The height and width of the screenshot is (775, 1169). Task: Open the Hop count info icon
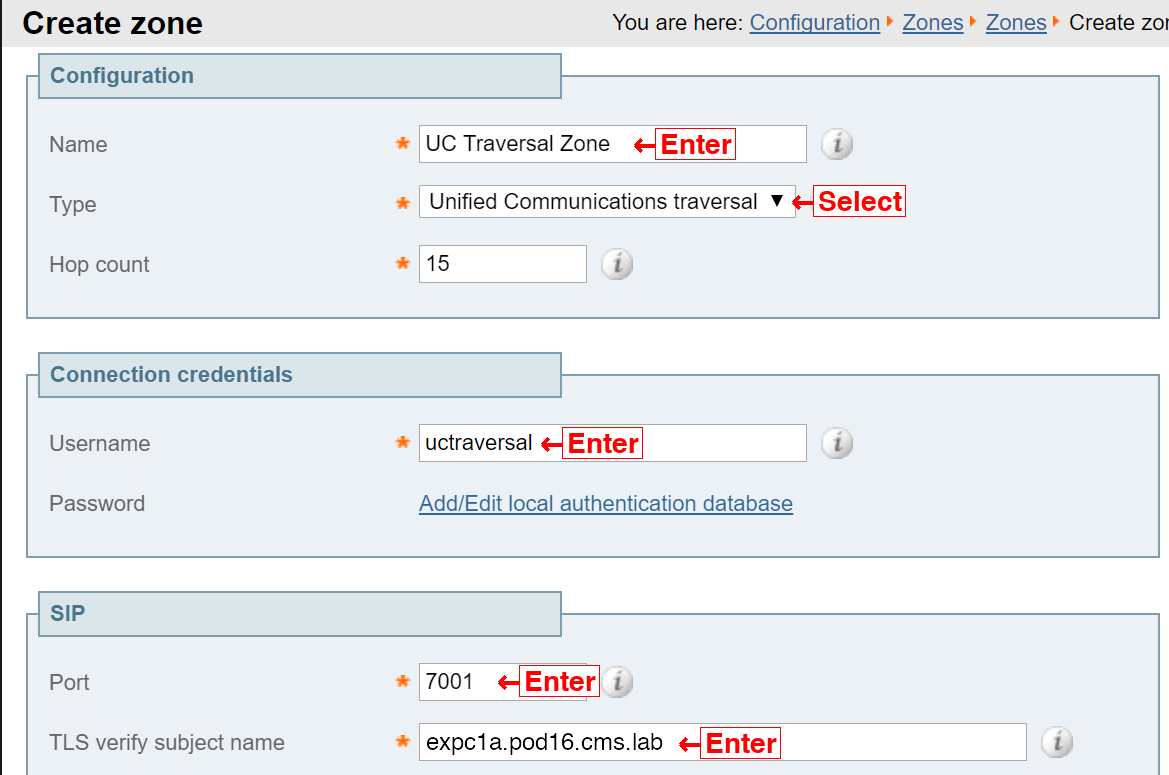617,264
